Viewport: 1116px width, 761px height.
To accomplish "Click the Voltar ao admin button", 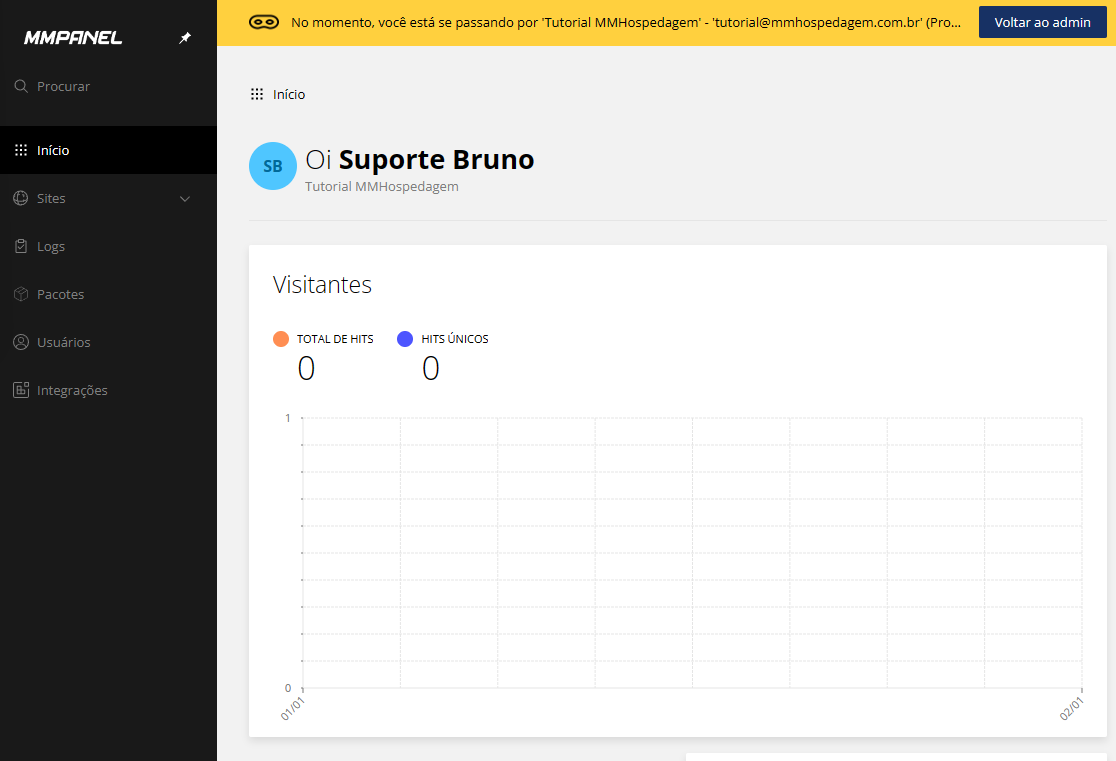I will 1042,23.
